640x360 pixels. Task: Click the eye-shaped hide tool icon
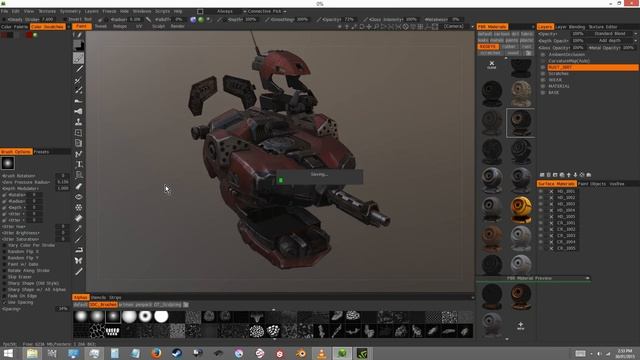pos(79,197)
